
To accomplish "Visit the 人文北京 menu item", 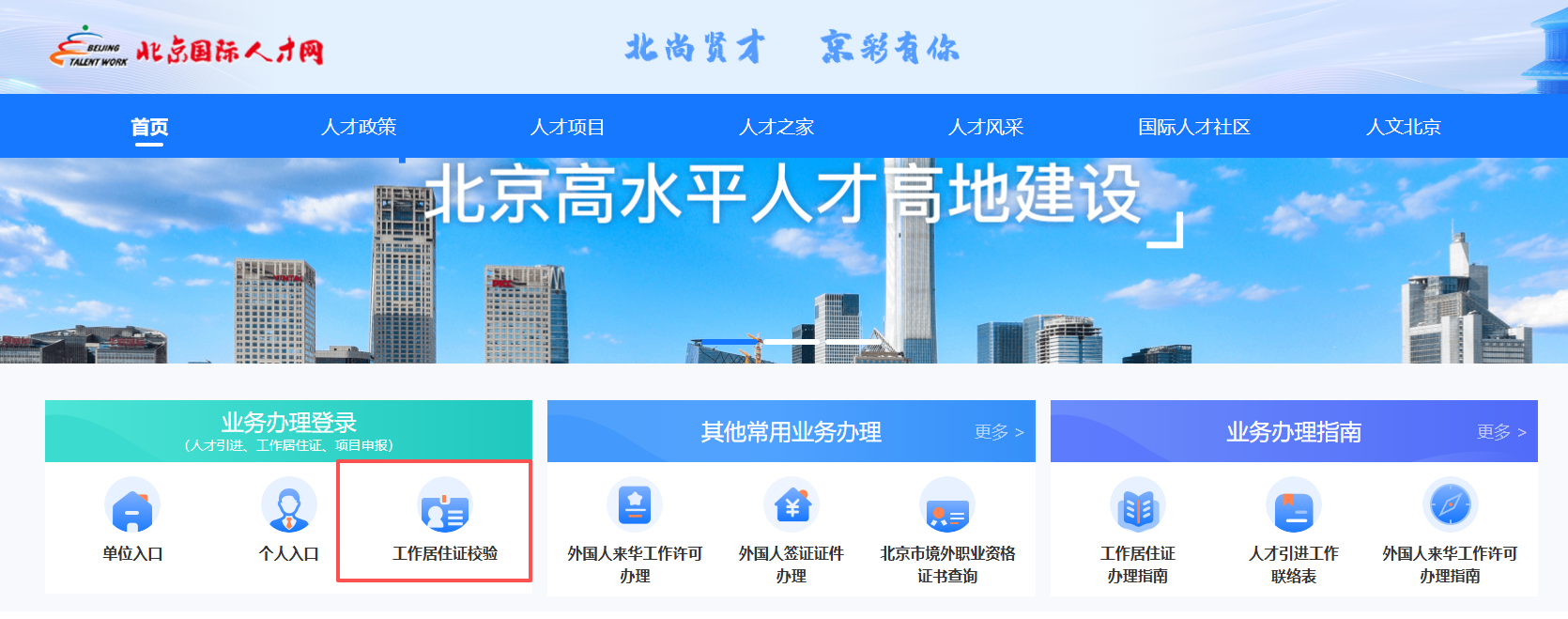I will click(x=1404, y=127).
